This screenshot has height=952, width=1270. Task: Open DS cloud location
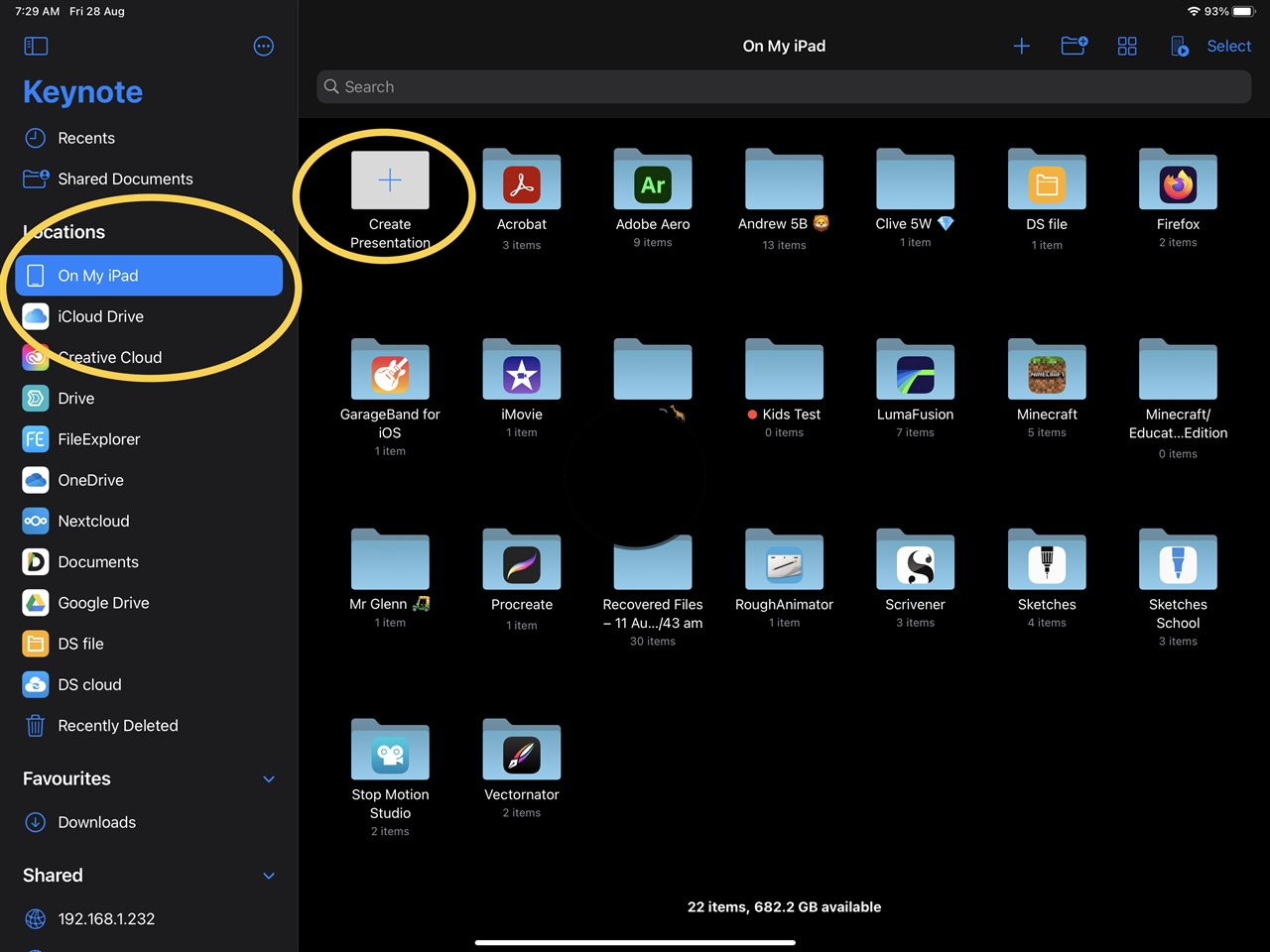click(x=149, y=684)
